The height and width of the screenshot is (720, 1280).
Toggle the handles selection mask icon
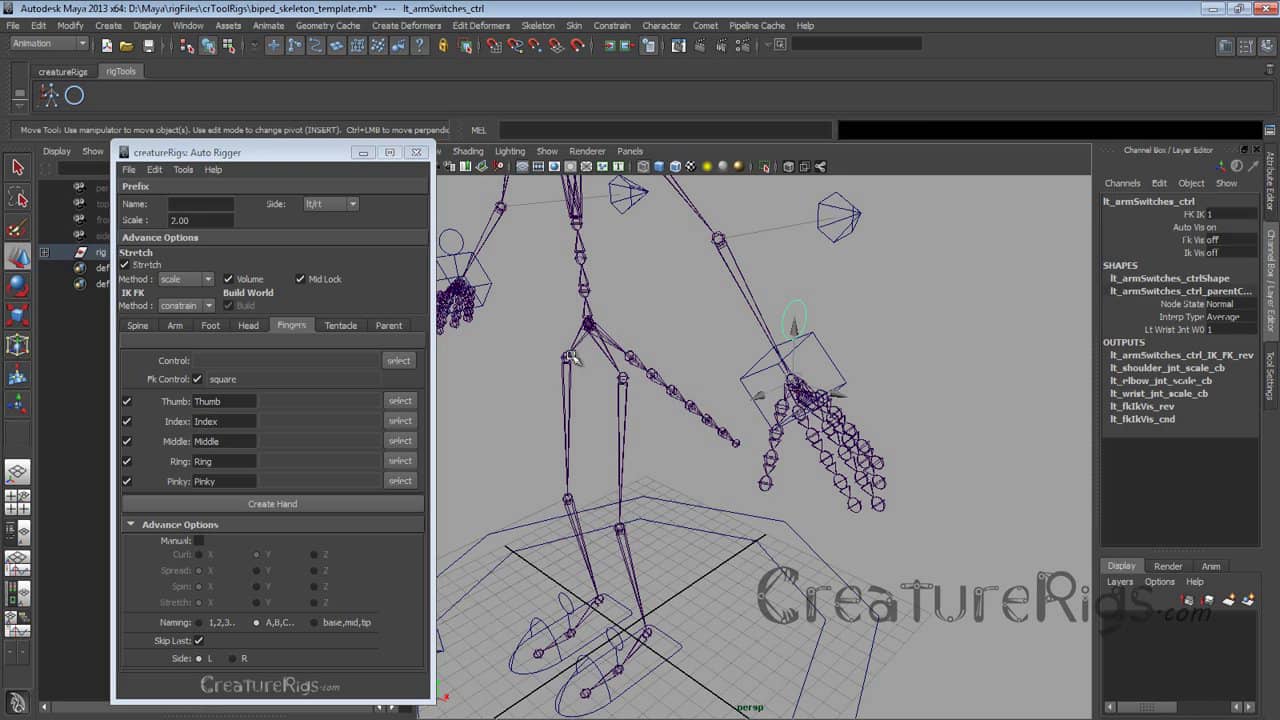click(273, 45)
